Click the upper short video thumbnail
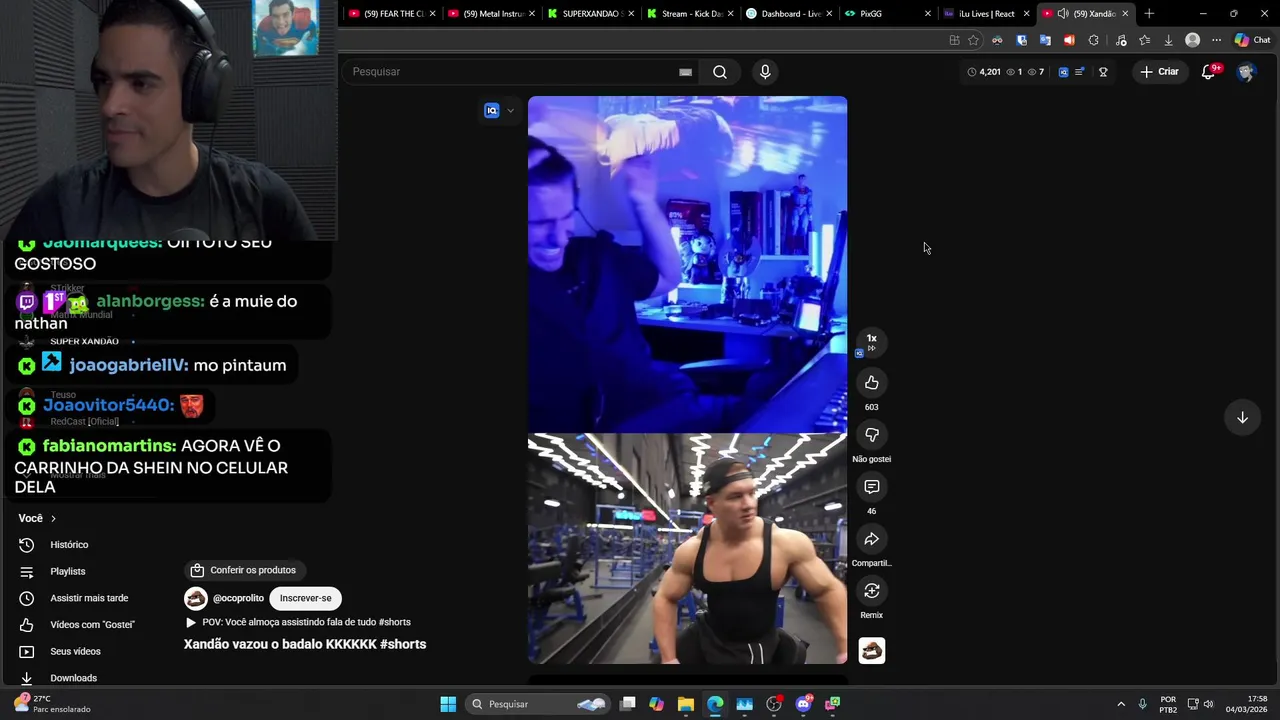Screen dimensions: 1280x720 coord(687,264)
